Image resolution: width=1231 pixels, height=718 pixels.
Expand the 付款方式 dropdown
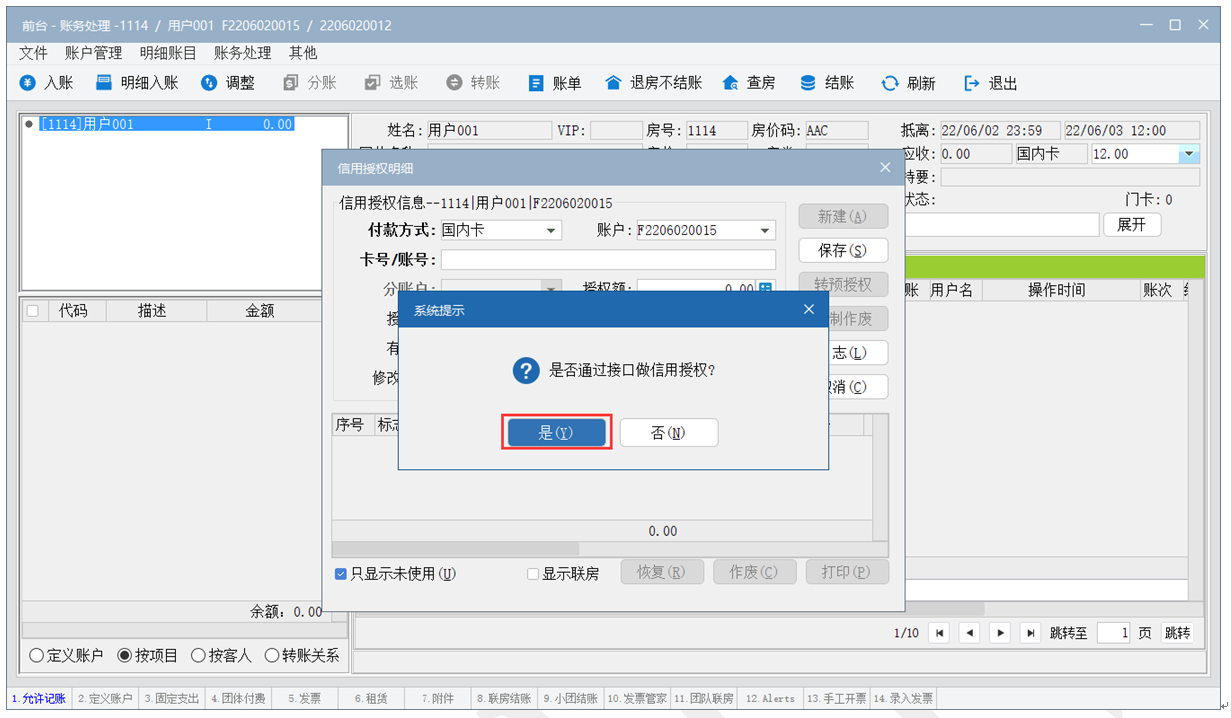point(551,231)
